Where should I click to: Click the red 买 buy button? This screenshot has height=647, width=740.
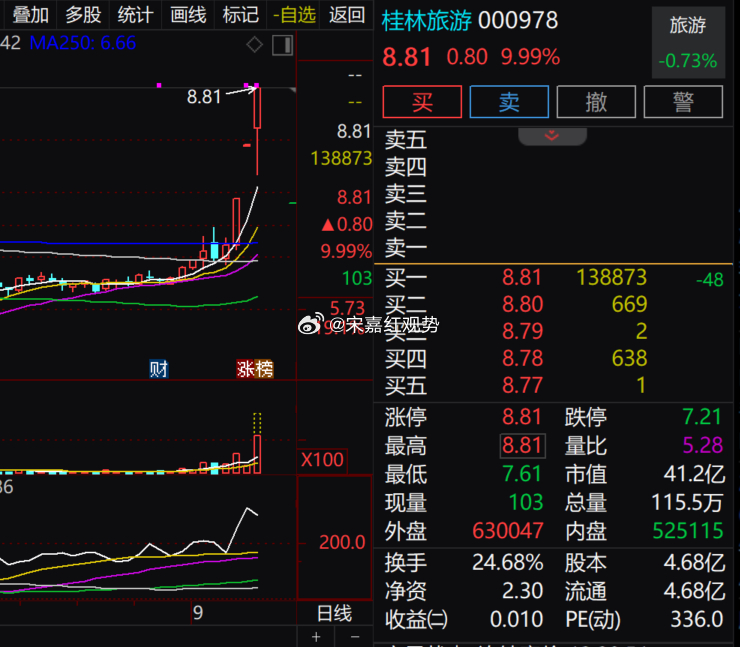pos(422,101)
